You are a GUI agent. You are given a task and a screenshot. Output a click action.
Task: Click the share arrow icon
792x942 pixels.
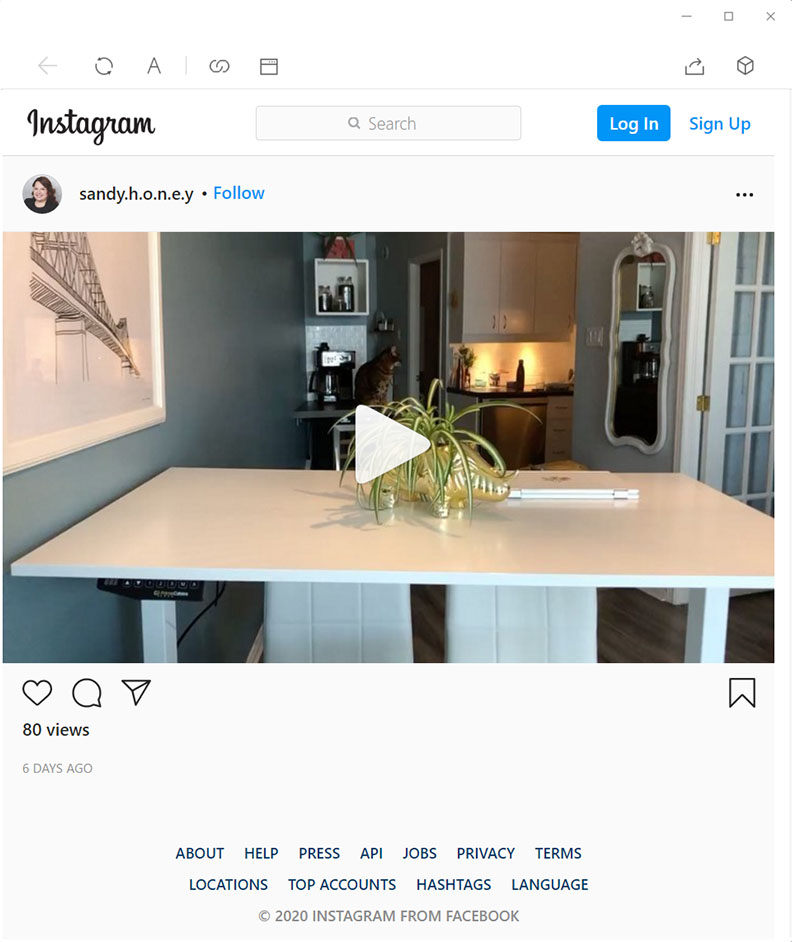(695, 65)
